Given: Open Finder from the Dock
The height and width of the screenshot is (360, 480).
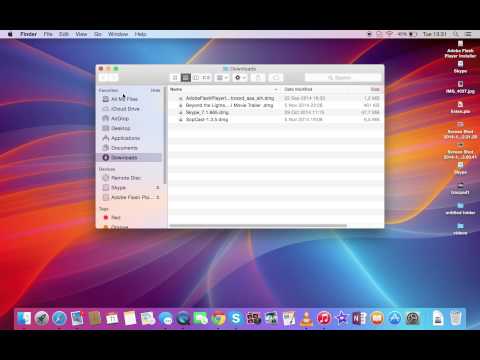Looking at the screenshot, I should 24,318.
